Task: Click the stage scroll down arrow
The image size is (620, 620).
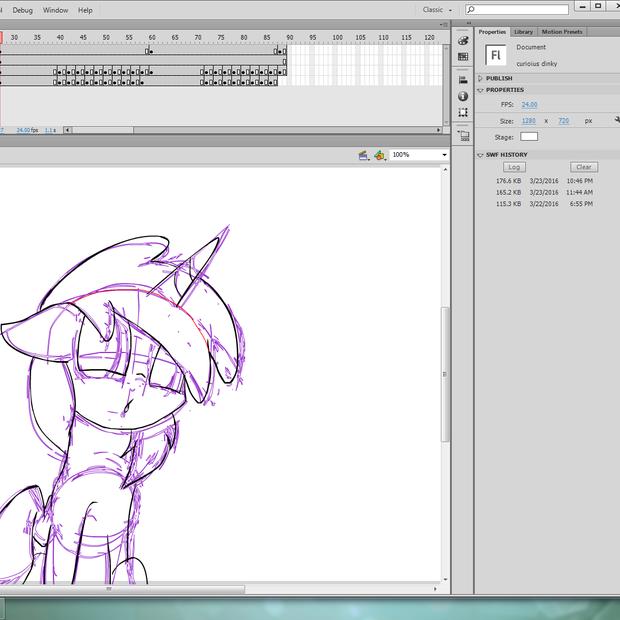Action: click(445, 580)
